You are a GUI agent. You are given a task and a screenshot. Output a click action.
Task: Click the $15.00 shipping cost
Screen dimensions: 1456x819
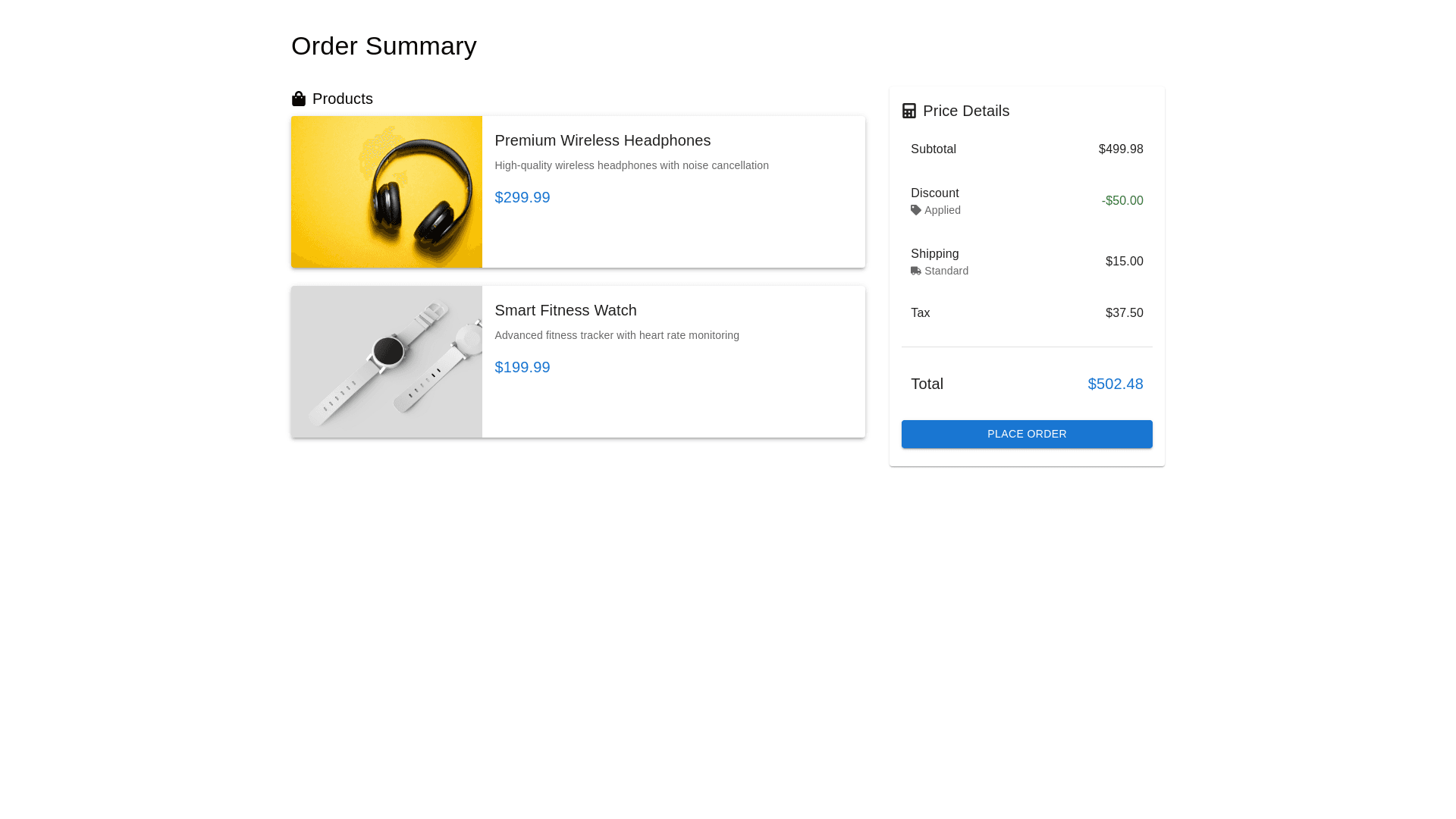1124,262
